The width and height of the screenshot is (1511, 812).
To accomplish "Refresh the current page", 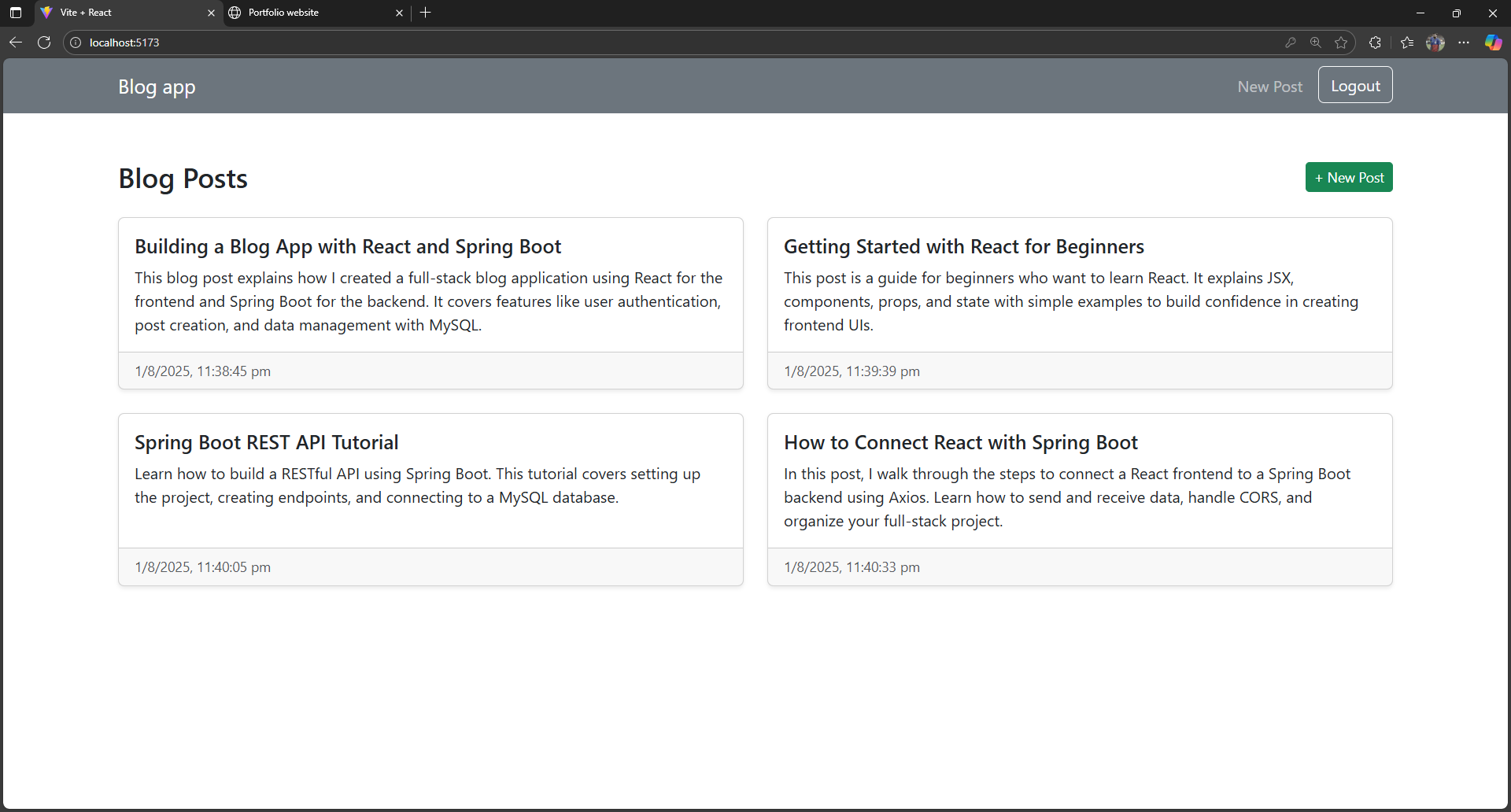I will [x=44, y=42].
